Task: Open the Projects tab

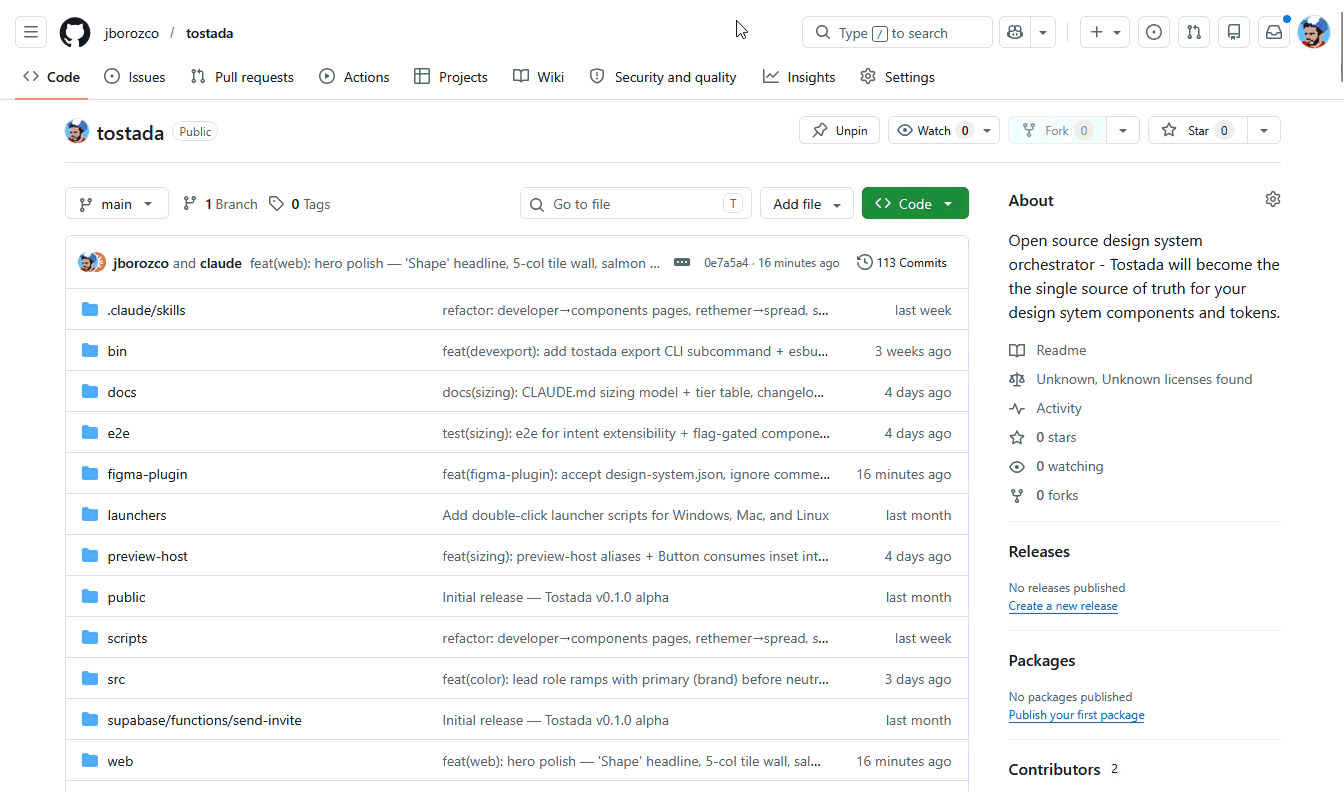Action: pyautogui.click(x=451, y=77)
